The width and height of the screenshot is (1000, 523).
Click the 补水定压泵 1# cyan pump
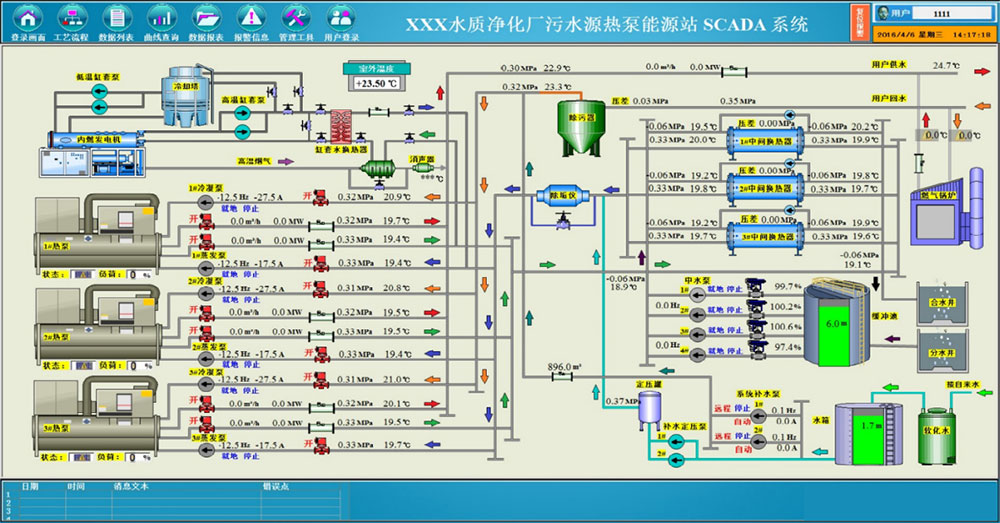676,441
